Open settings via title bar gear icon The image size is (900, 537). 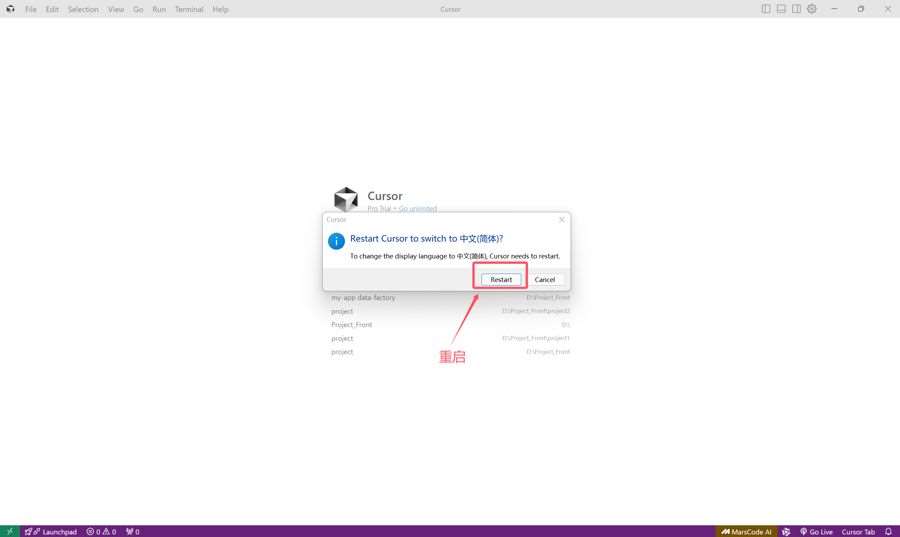coord(812,9)
